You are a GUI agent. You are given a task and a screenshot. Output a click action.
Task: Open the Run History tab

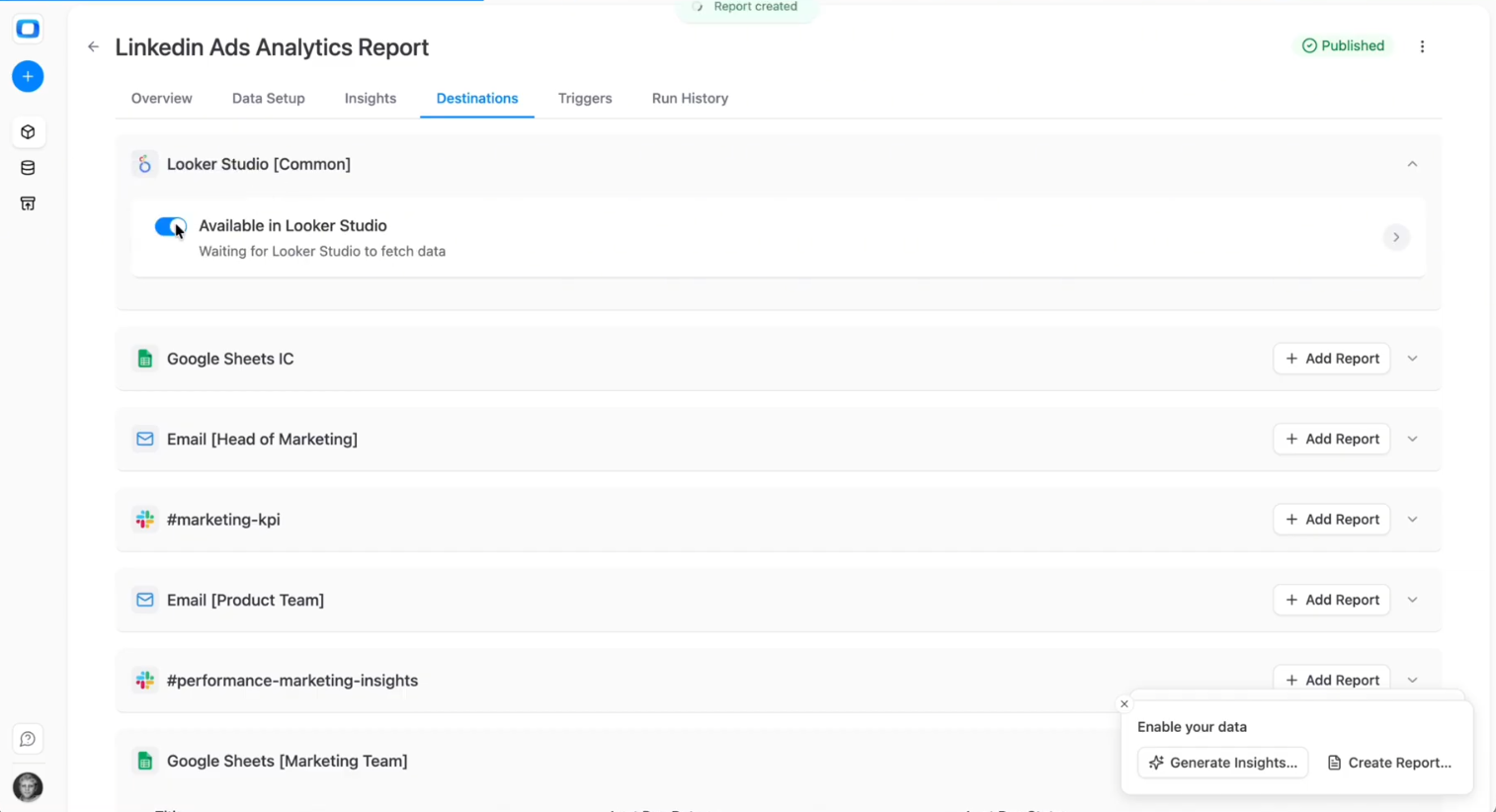(690, 98)
